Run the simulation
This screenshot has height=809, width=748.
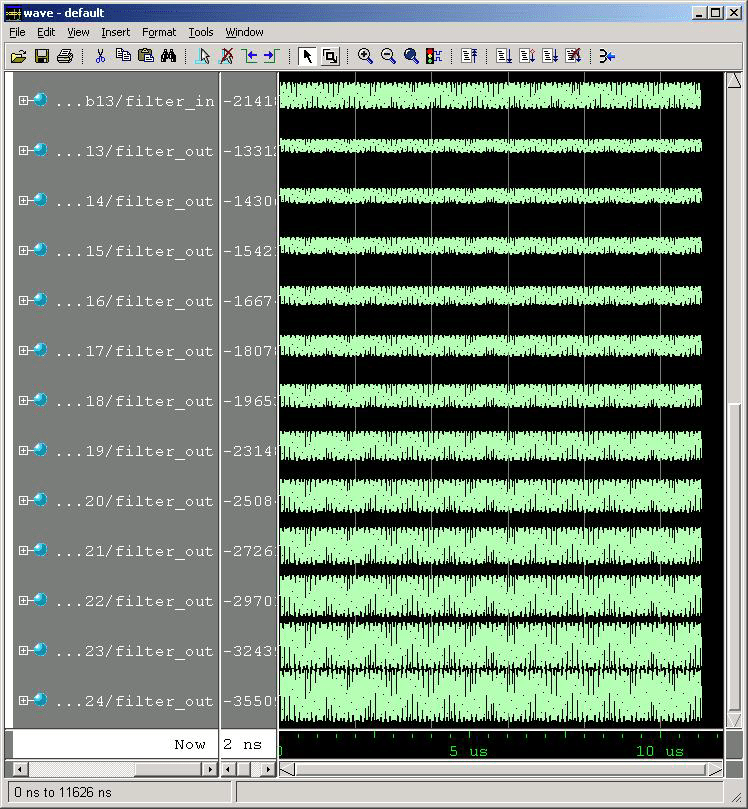pos(503,56)
